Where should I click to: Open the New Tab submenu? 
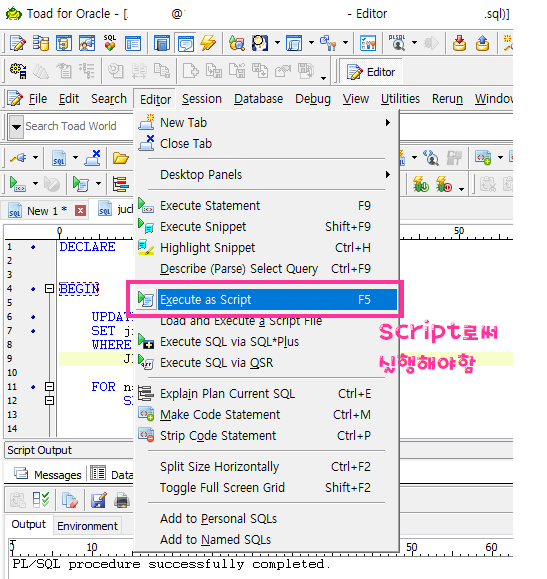coord(266,123)
